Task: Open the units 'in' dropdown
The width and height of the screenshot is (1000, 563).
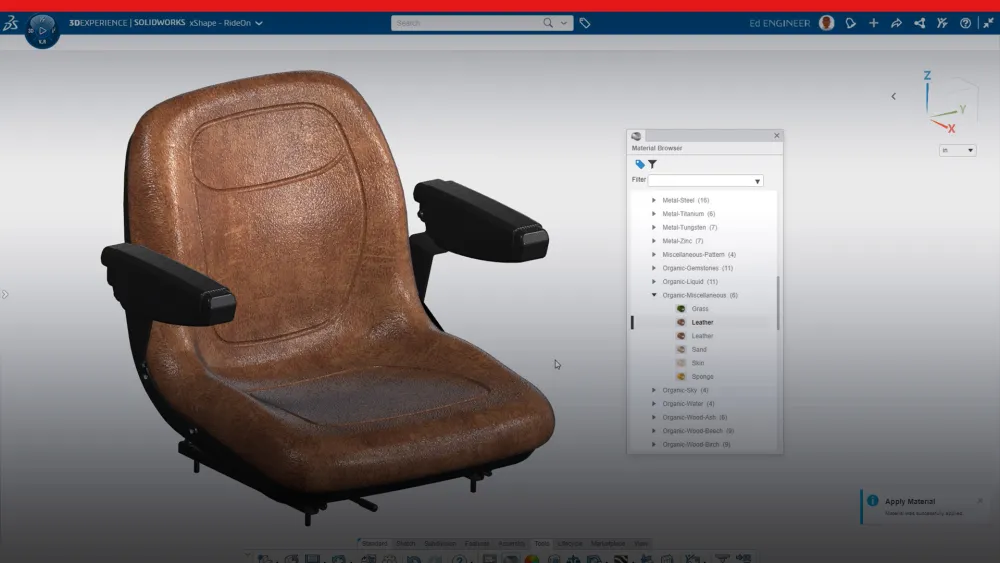Action: pyautogui.click(x=957, y=150)
